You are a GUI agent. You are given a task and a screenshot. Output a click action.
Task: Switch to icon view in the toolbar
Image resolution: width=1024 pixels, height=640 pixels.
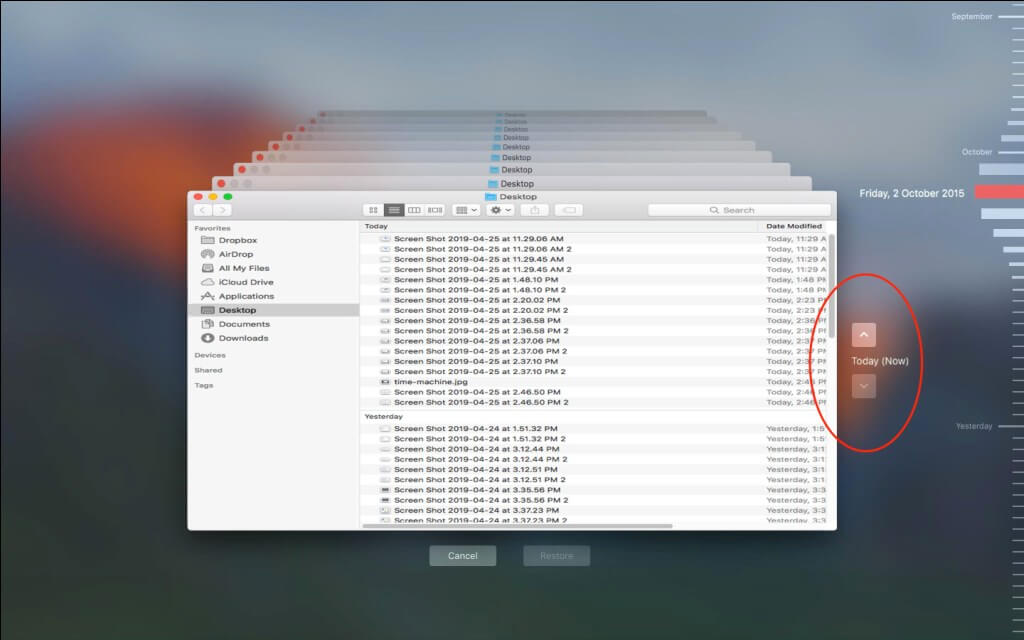click(374, 210)
